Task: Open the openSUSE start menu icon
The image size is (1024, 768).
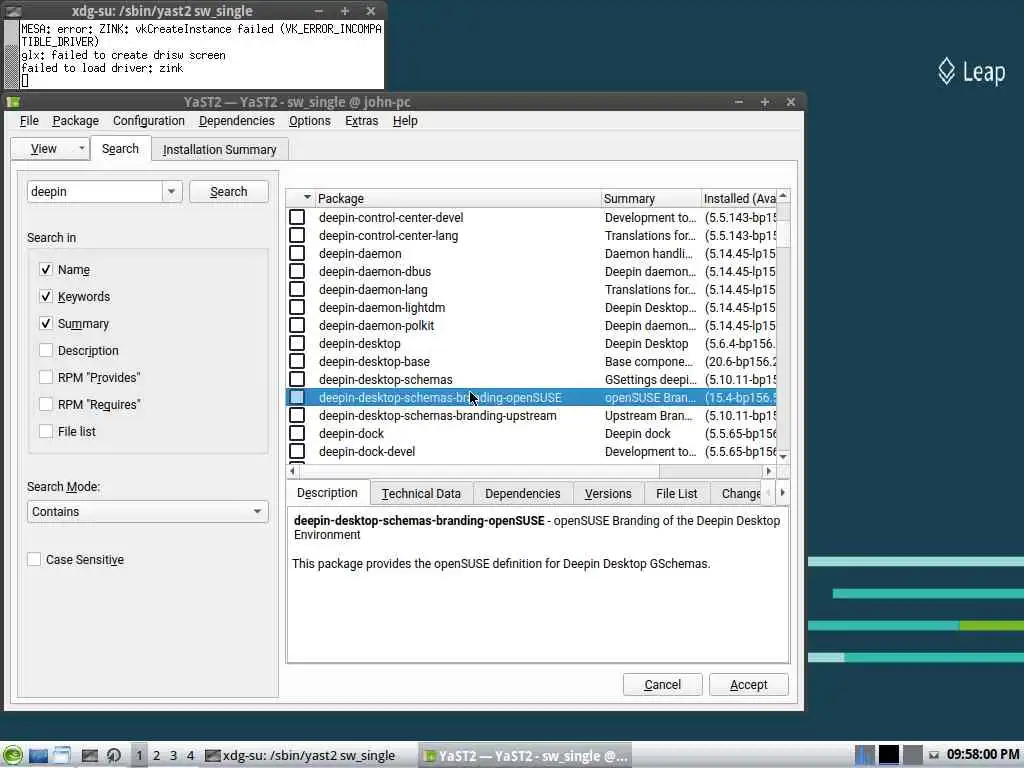Action: (12, 756)
